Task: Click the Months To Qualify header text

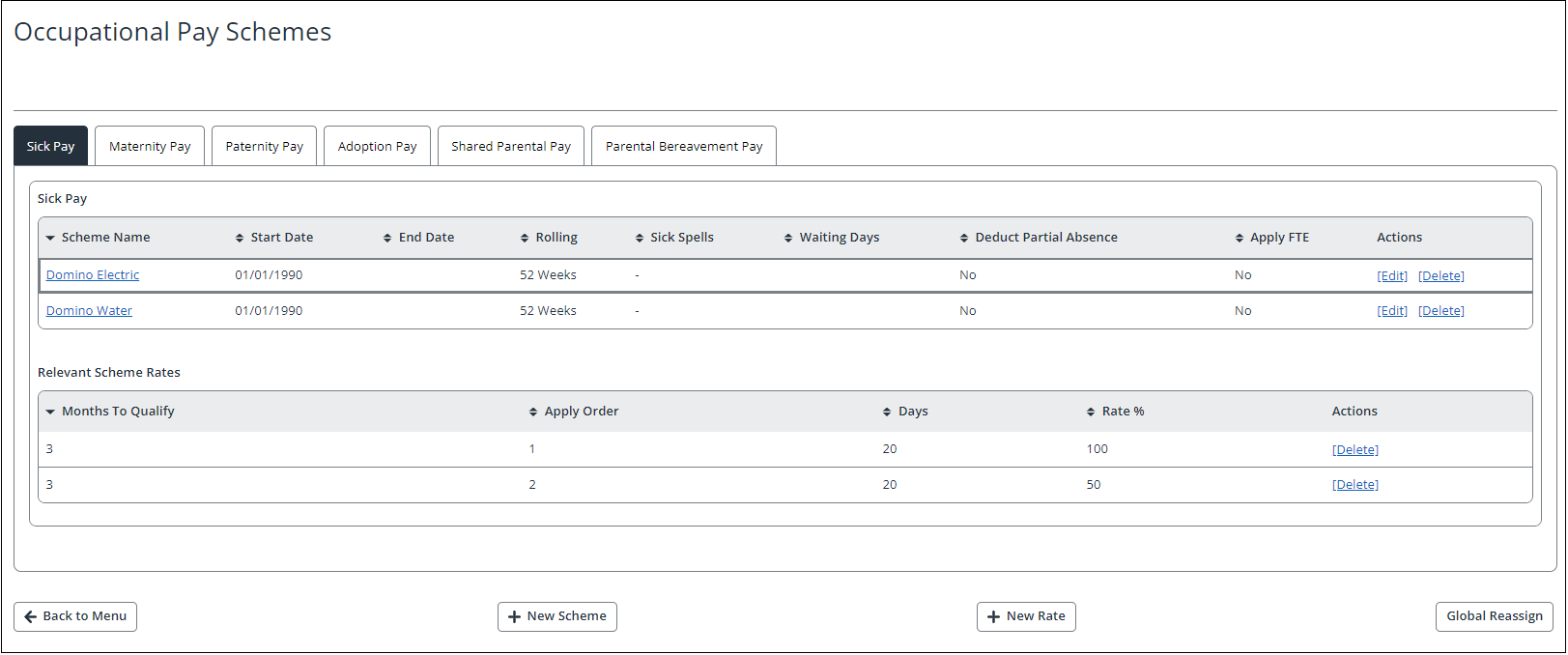Action: tap(119, 412)
